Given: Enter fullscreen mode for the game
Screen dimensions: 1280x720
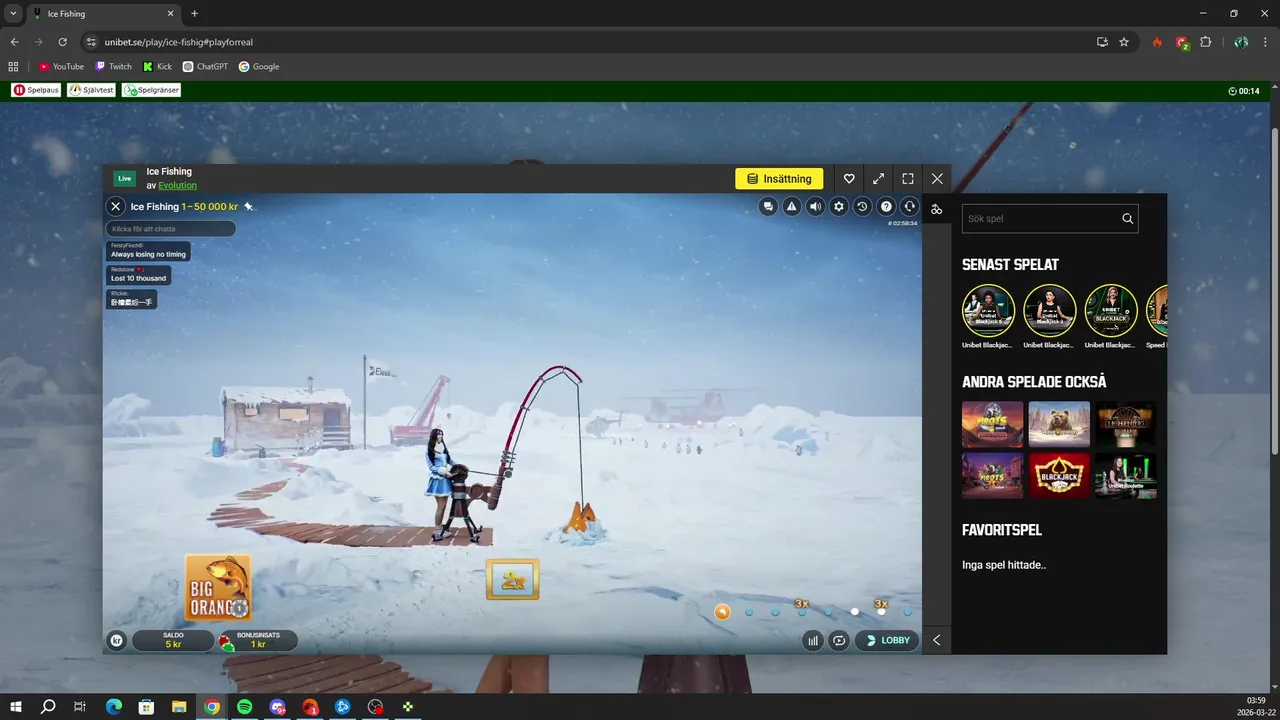Looking at the screenshot, I should 908,179.
